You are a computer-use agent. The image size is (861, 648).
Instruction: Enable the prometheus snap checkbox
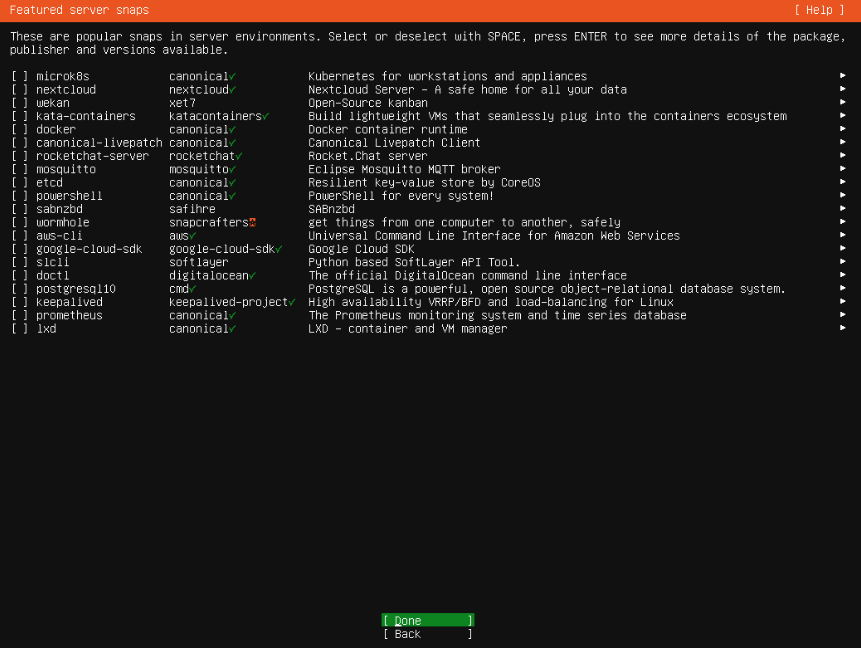click(20, 315)
